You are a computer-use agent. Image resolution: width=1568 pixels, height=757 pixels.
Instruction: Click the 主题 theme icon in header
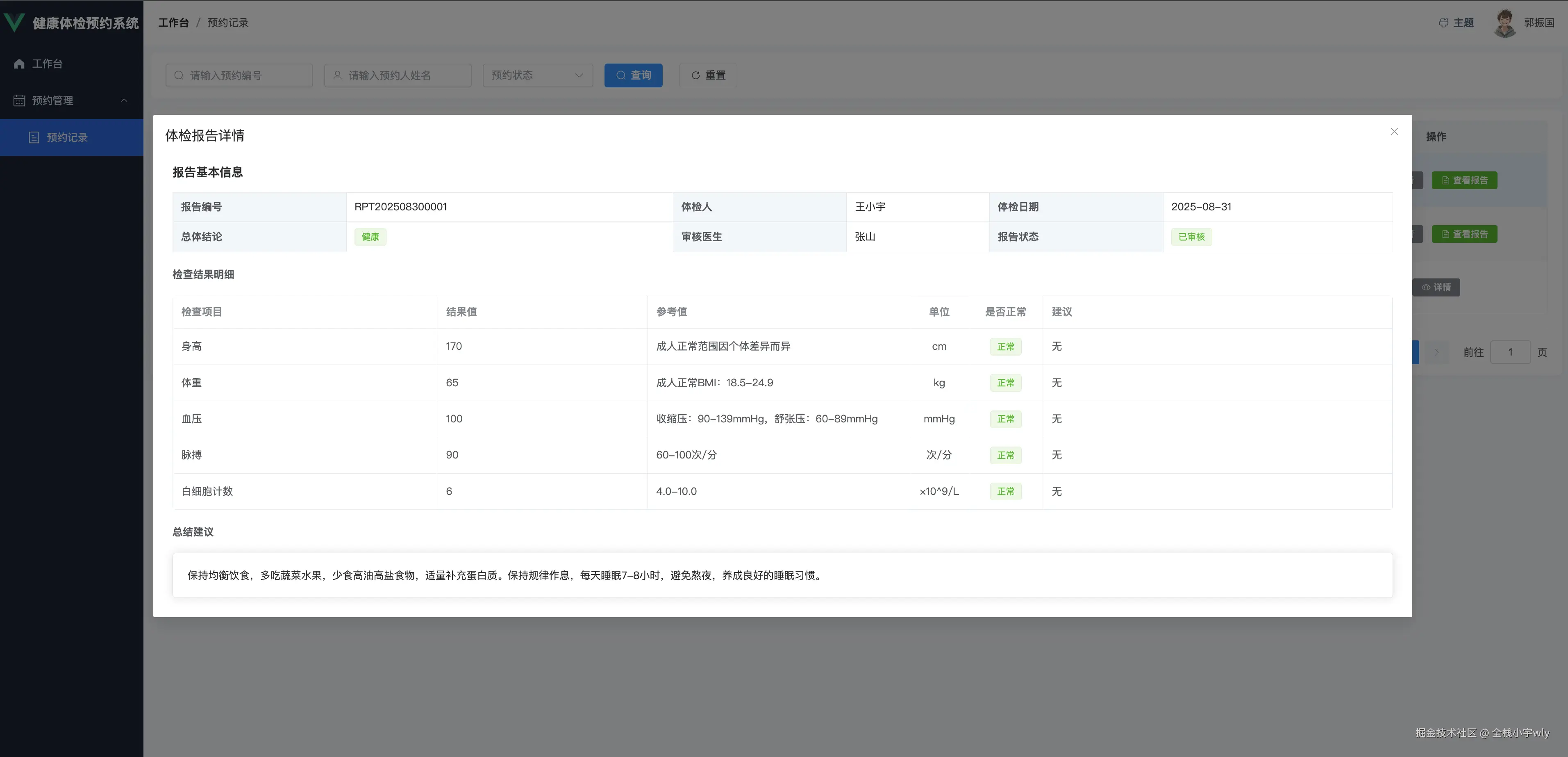tap(1443, 23)
